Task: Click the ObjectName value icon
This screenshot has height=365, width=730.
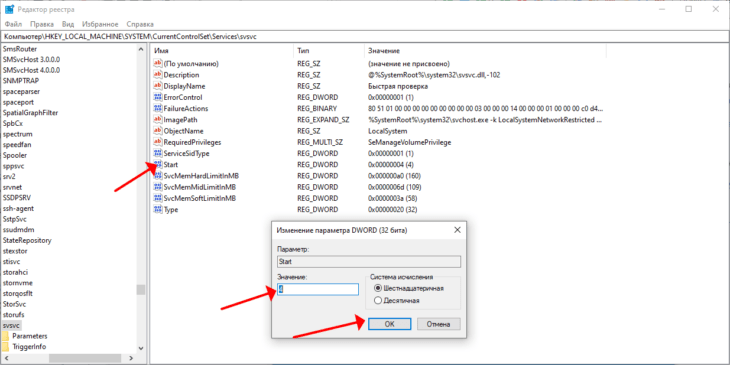Action: [x=157, y=131]
